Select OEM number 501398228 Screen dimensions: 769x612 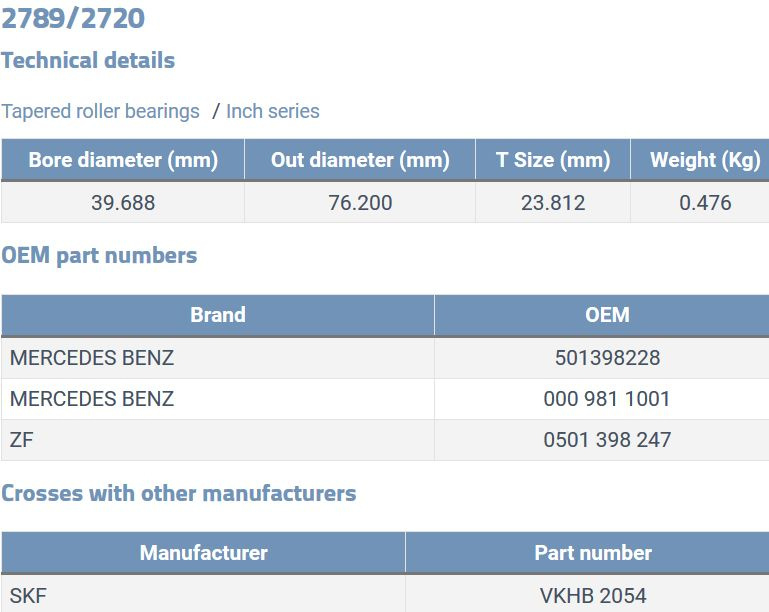(607, 357)
